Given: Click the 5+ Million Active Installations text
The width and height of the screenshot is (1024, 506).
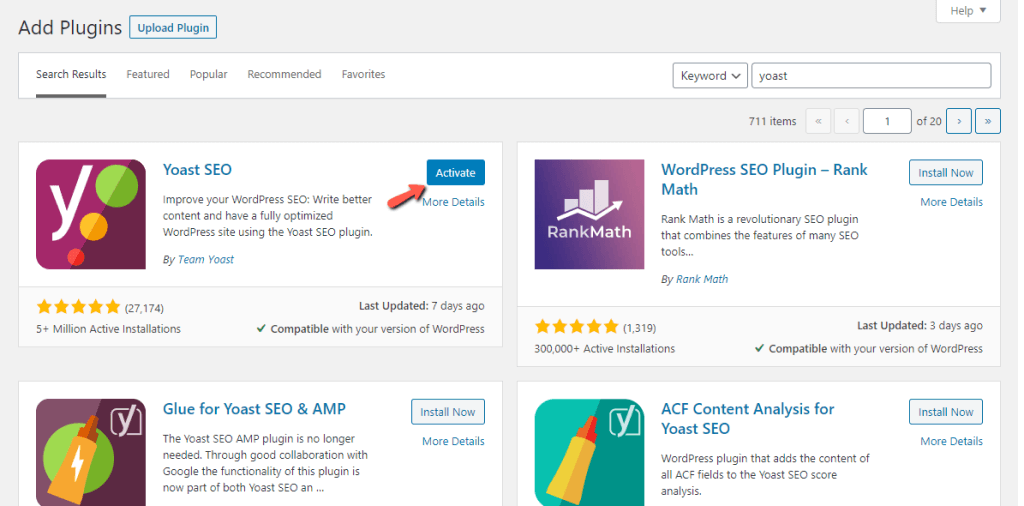Looking at the screenshot, I should coord(108,329).
